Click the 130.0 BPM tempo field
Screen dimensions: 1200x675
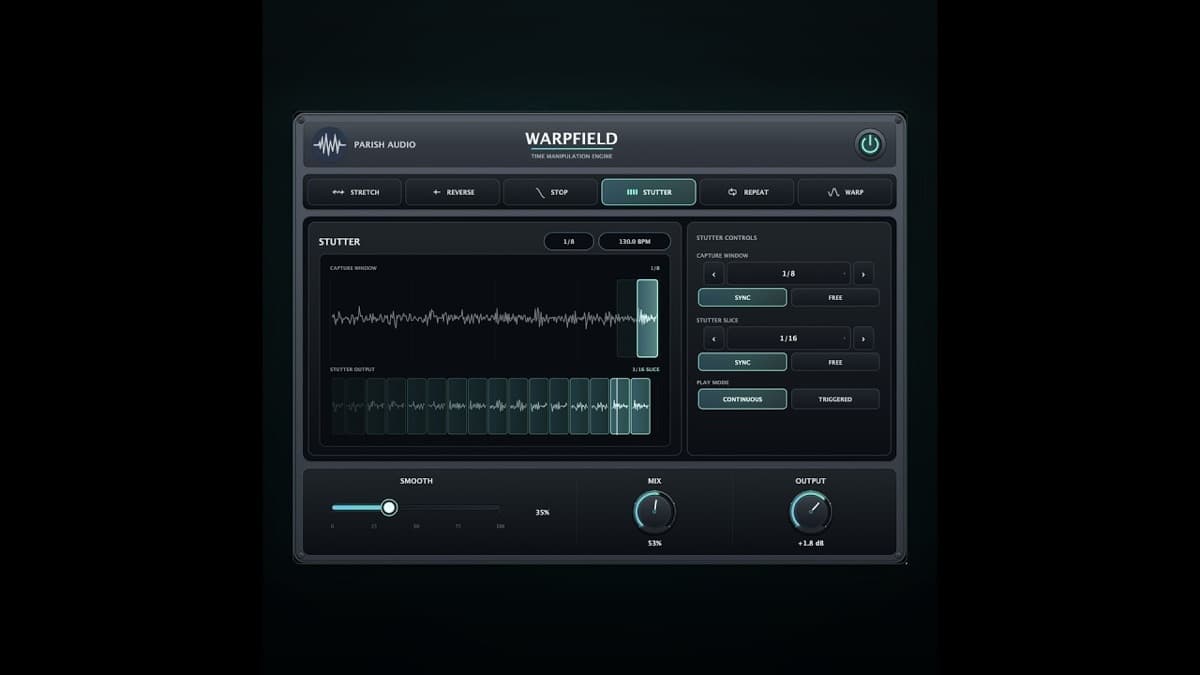click(x=634, y=242)
